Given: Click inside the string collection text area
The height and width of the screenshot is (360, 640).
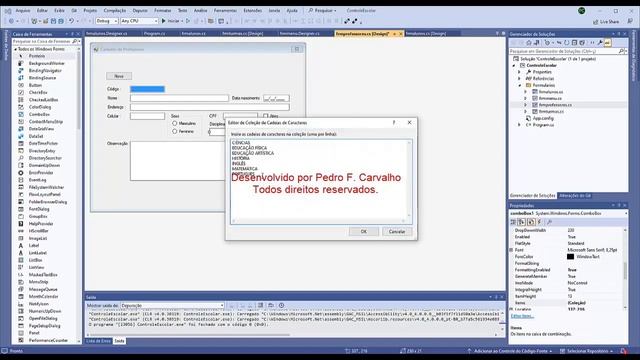Looking at the screenshot, I should tap(320, 182).
